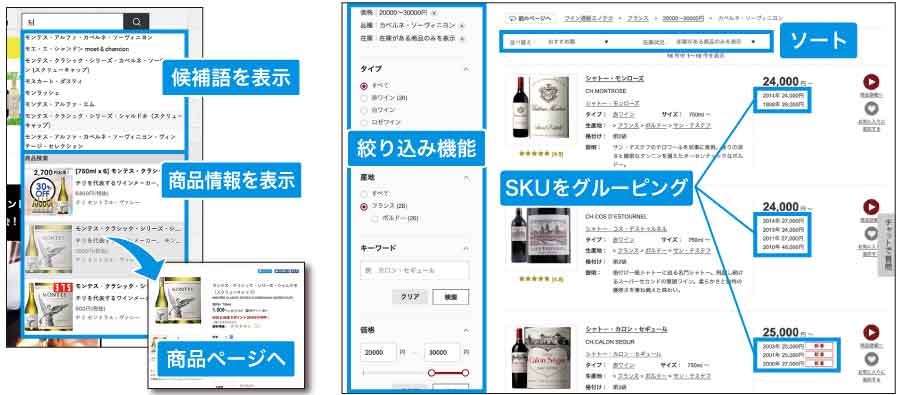Click right handle of price slider
Image resolution: width=900 pixels, height=395 pixels.
click(x=465, y=373)
